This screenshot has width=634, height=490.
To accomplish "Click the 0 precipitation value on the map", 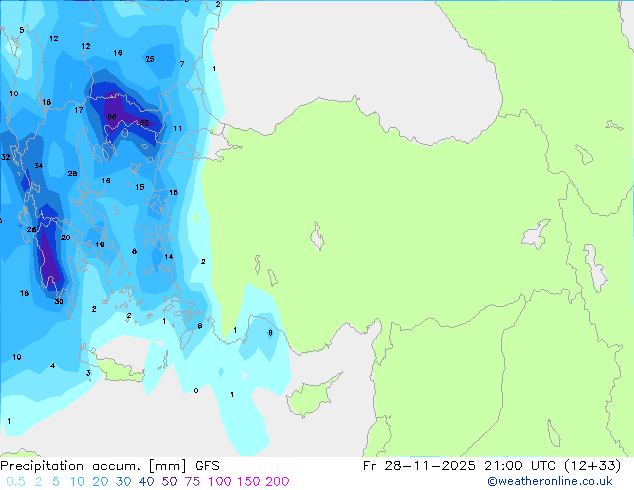I will pyautogui.click(x=196, y=391).
